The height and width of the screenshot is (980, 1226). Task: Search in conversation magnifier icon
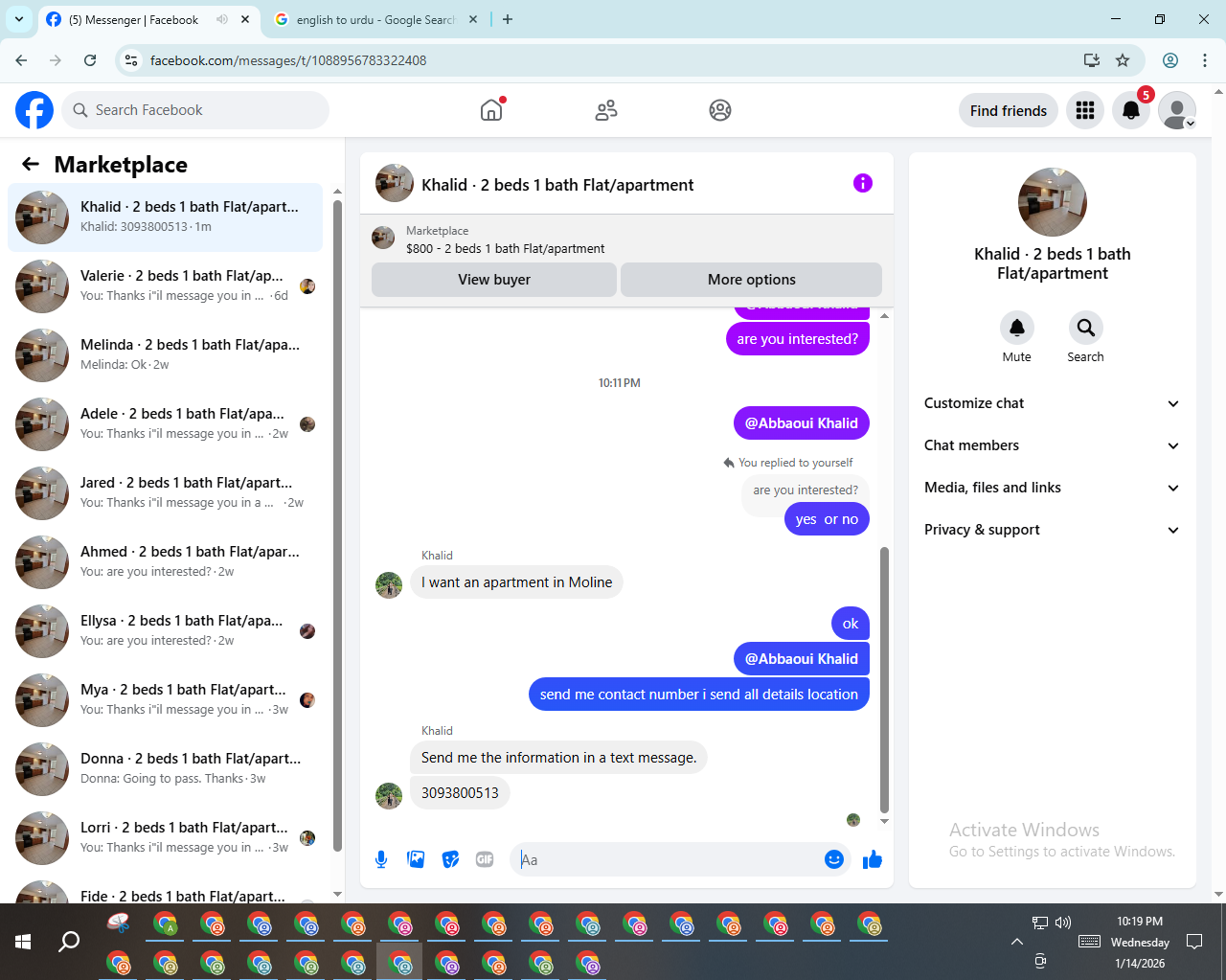point(1085,328)
